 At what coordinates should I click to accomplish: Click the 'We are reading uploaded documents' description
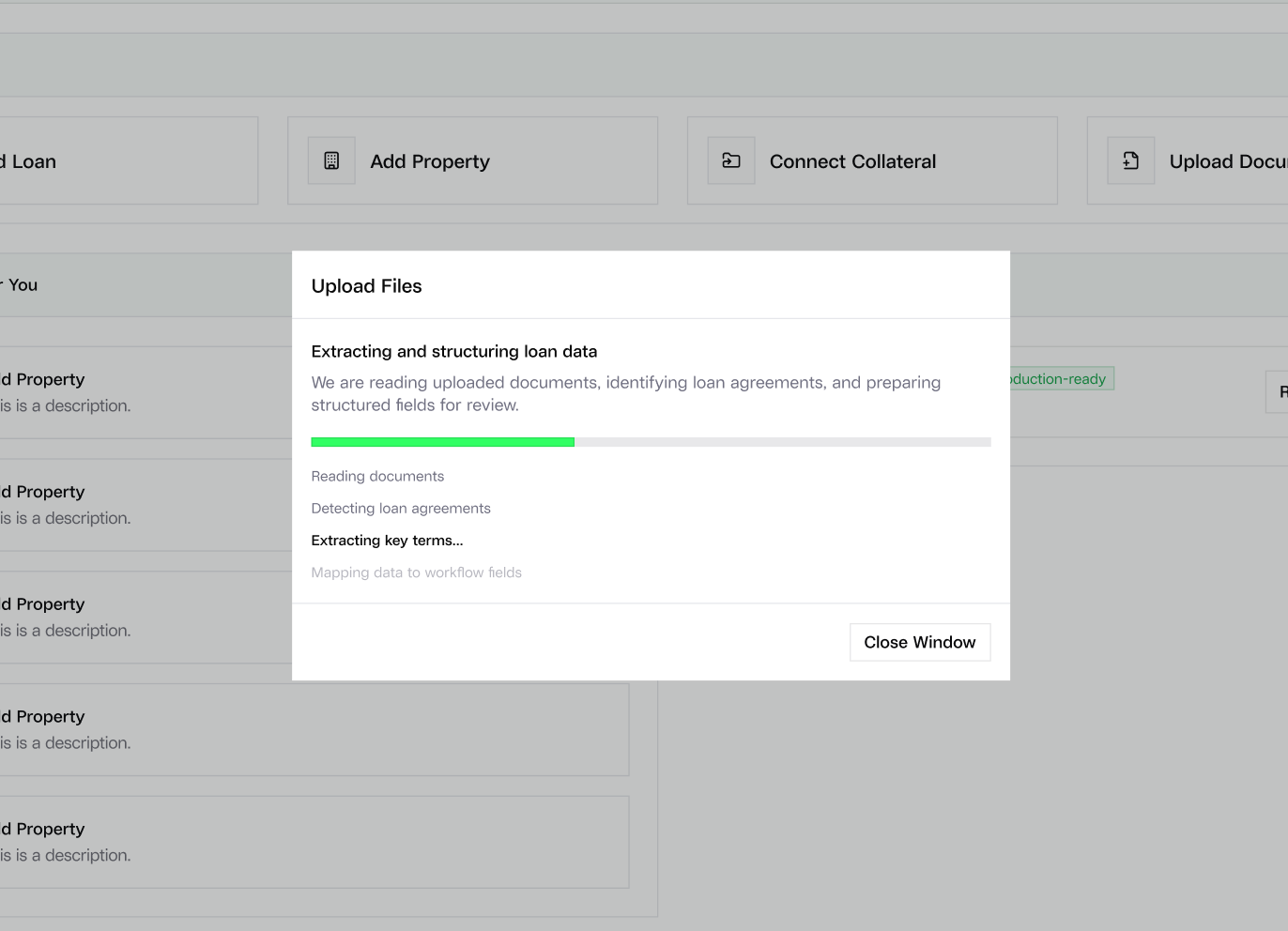[x=626, y=393]
